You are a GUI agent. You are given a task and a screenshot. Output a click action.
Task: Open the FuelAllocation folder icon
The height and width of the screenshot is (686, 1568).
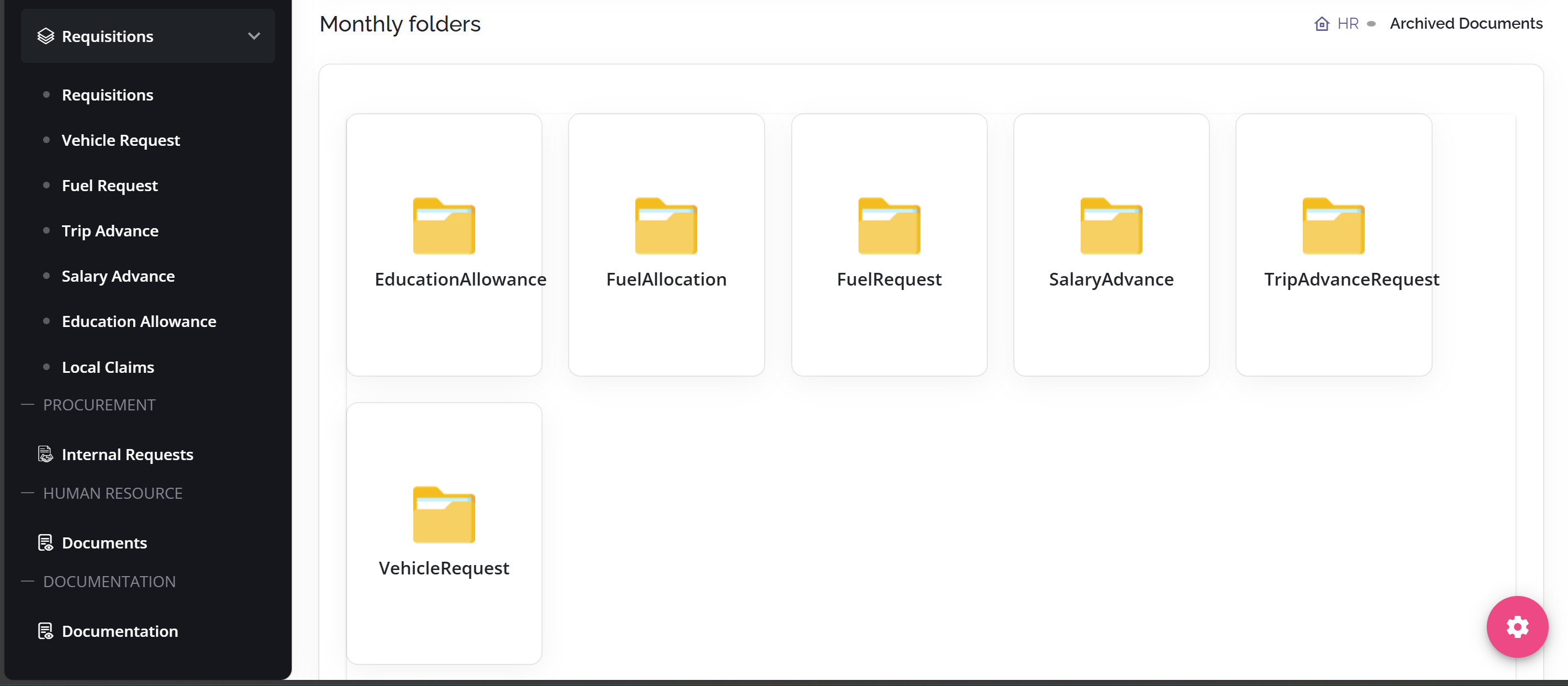click(666, 226)
